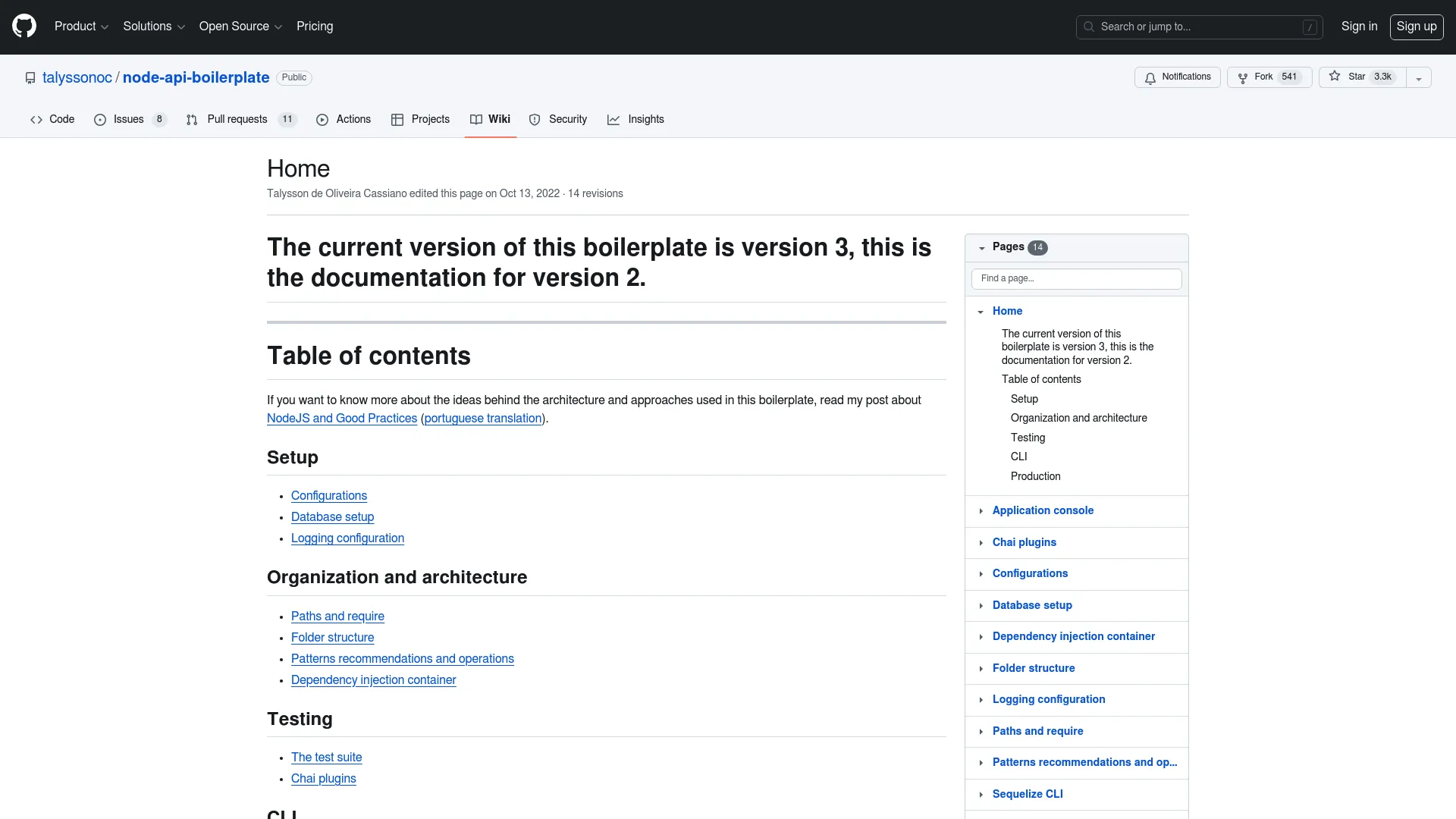The width and height of the screenshot is (1456, 819).
Task: Expand Patterns recommendations and op... entry
Action: click(981, 763)
